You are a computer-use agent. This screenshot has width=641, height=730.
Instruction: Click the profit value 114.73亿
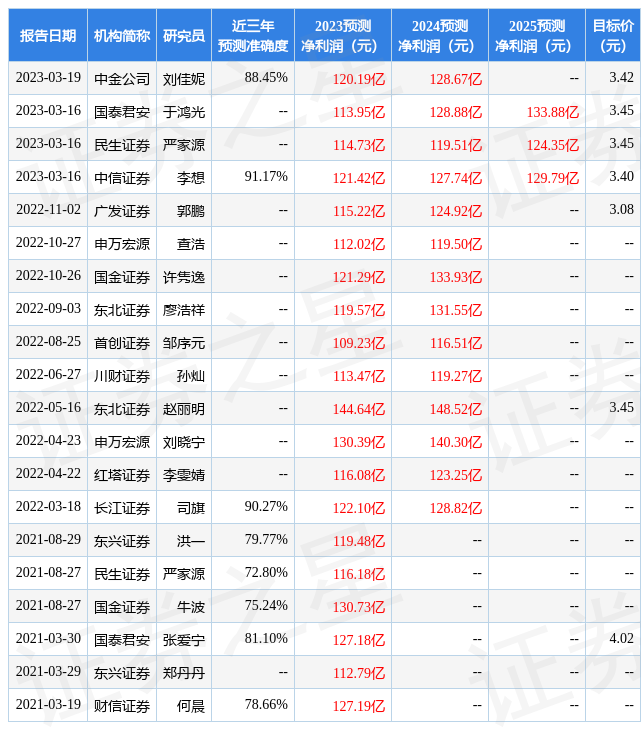tap(359, 145)
